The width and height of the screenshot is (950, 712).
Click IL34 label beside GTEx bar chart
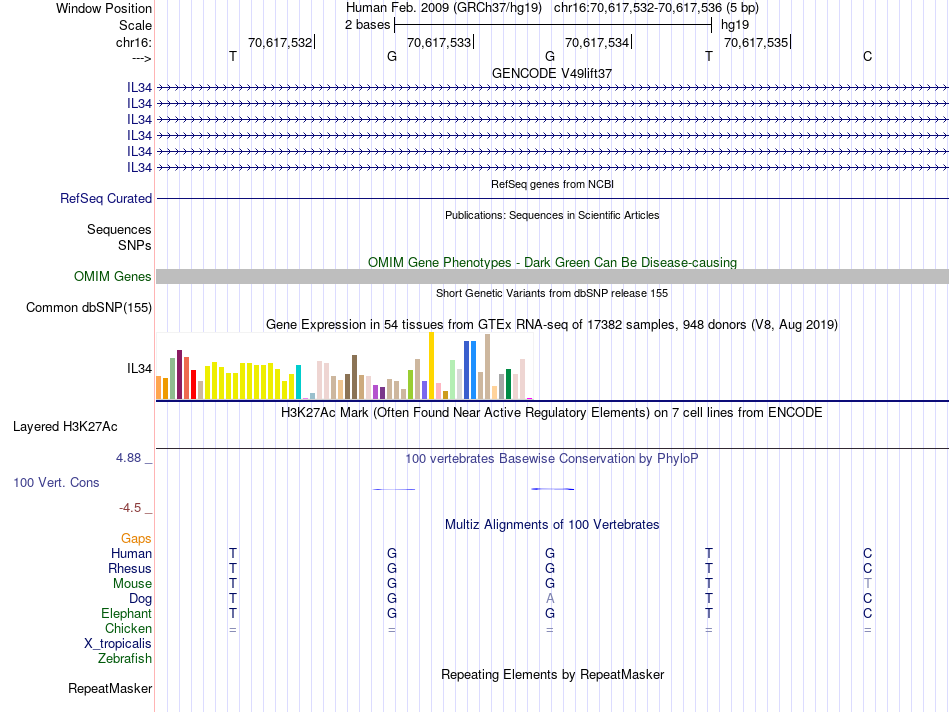coord(139,368)
